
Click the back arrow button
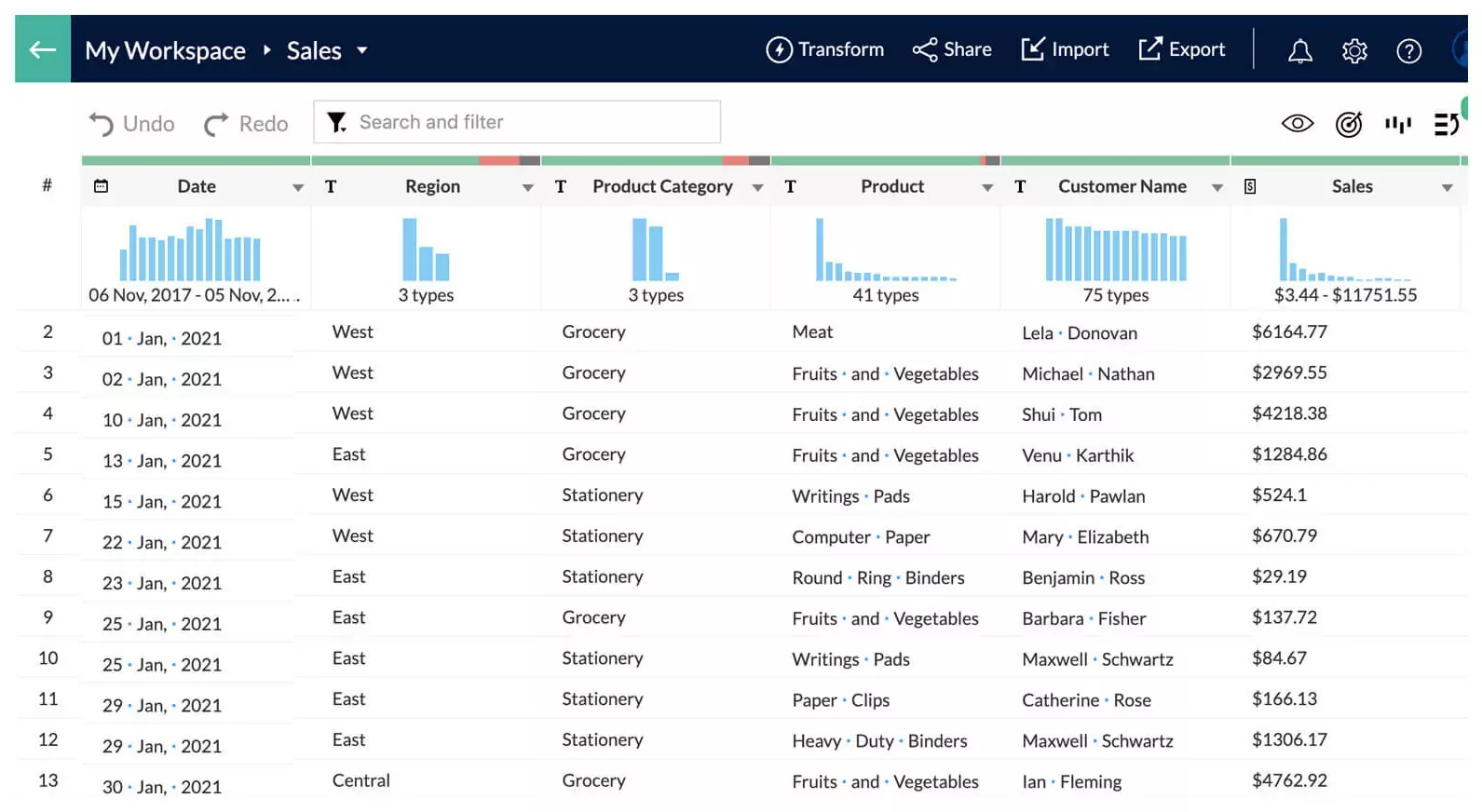(42, 49)
